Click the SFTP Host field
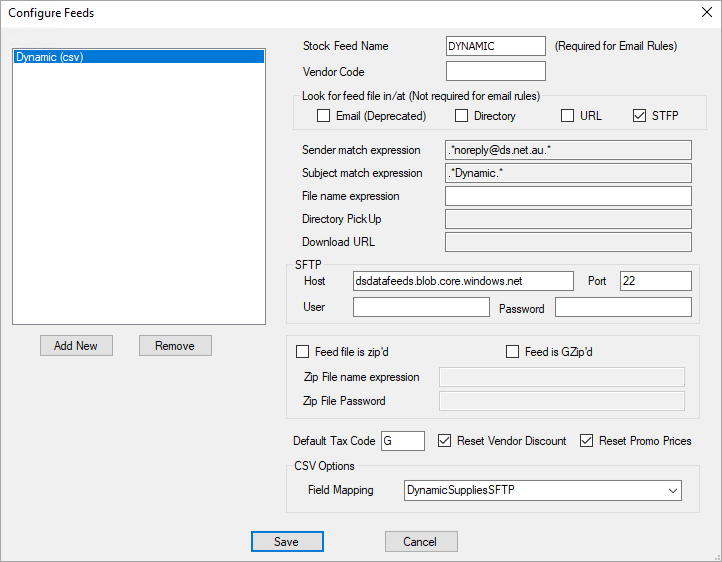 click(463, 281)
